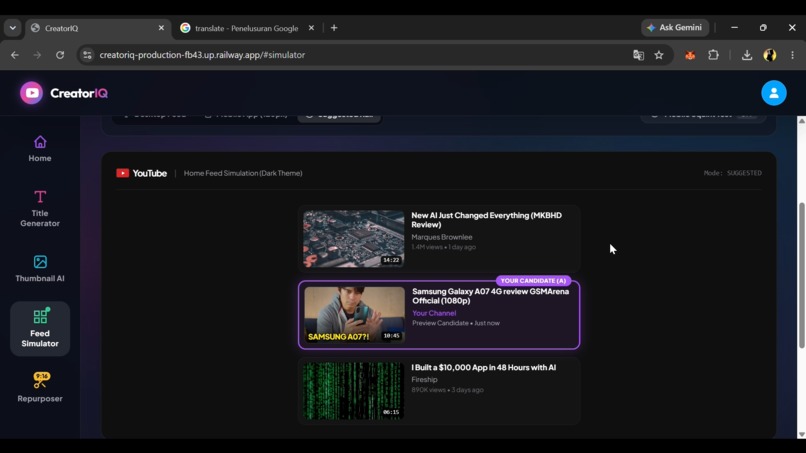The width and height of the screenshot is (806, 453).
Task: Open 'I Built a $10,000 App' title
Action: [483, 368]
